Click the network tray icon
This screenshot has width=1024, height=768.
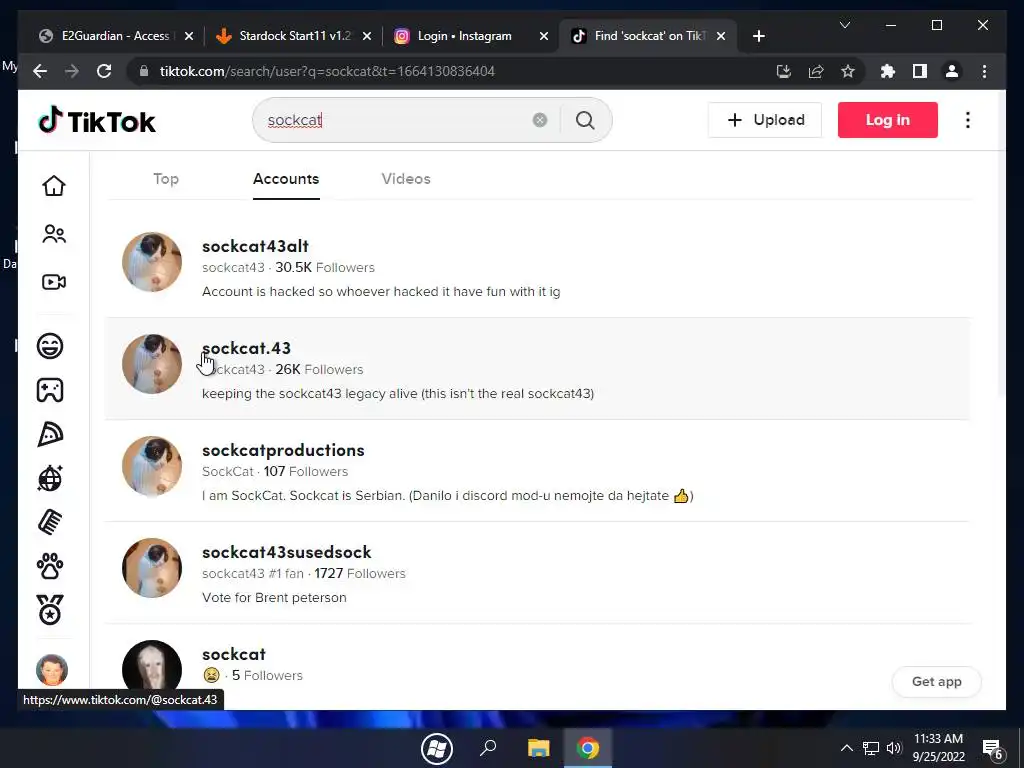pyautogui.click(x=871, y=748)
